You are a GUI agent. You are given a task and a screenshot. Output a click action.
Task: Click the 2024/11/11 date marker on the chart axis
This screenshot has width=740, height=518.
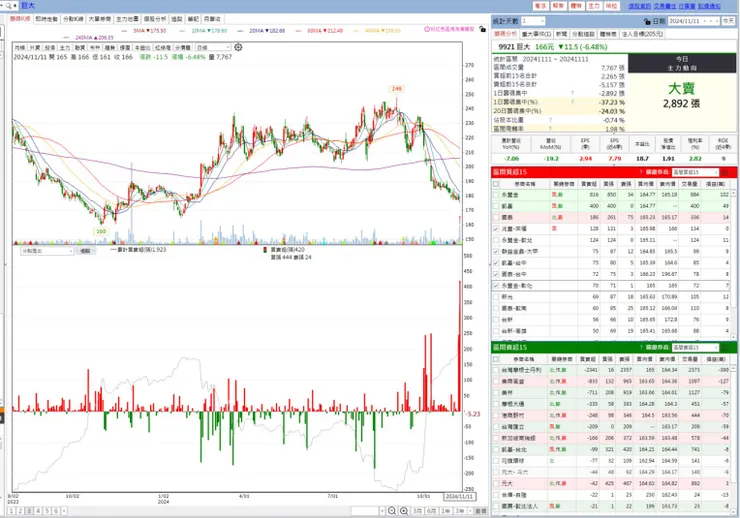[459, 496]
